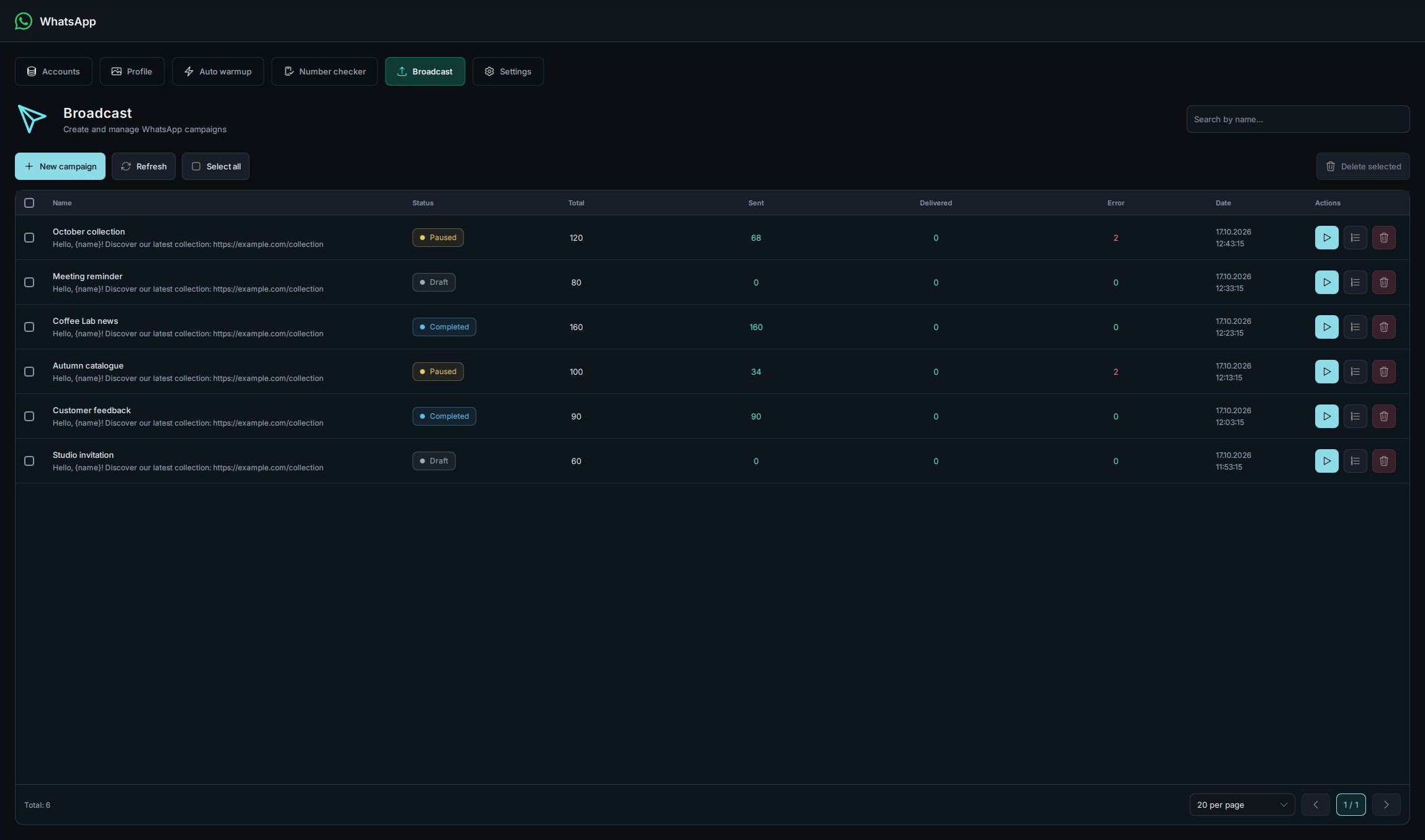Viewport: 1425px width, 840px height.
Task: Click the WhatsApp logo icon
Action: pos(24,21)
